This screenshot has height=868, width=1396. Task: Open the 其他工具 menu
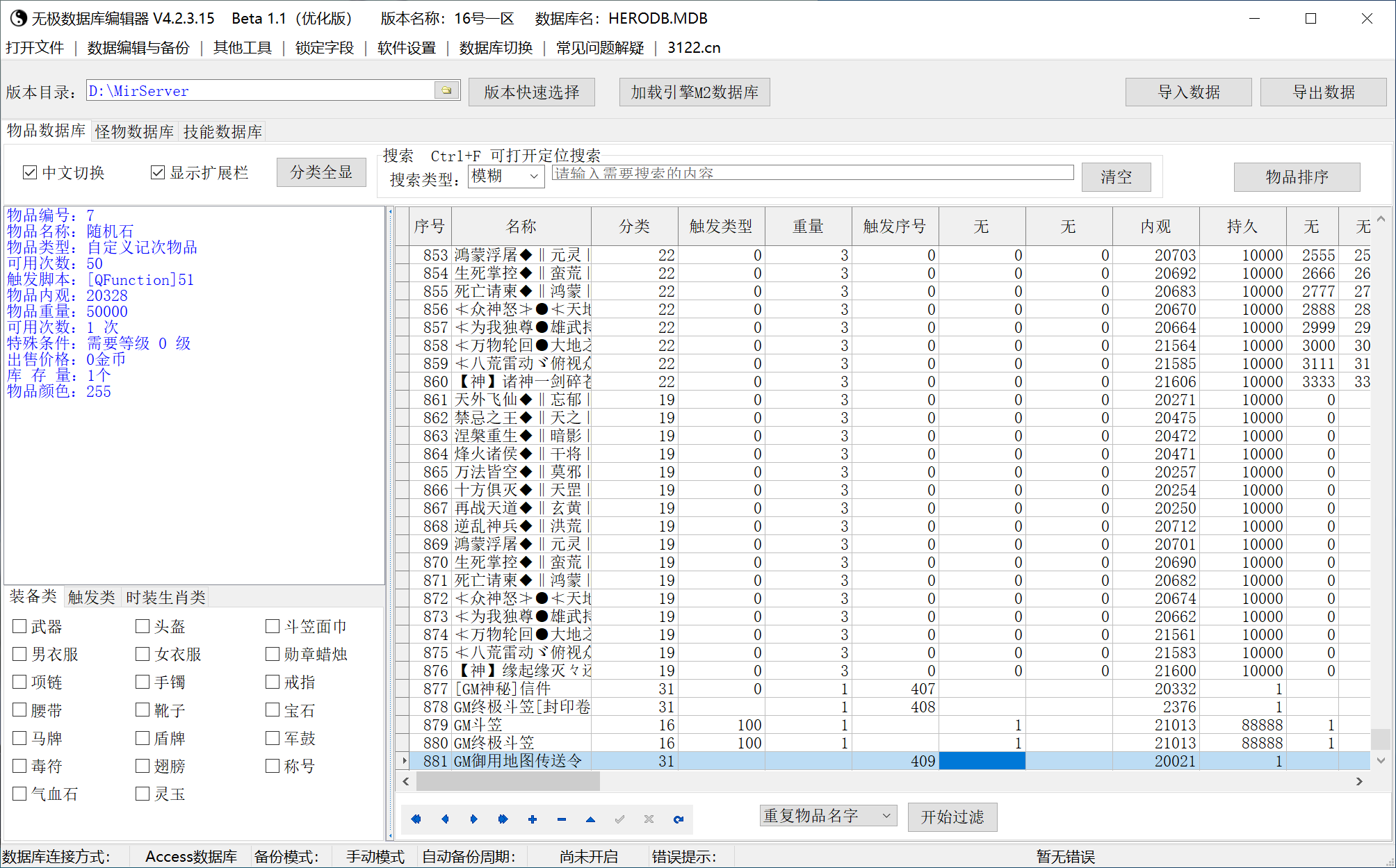[242, 47]
